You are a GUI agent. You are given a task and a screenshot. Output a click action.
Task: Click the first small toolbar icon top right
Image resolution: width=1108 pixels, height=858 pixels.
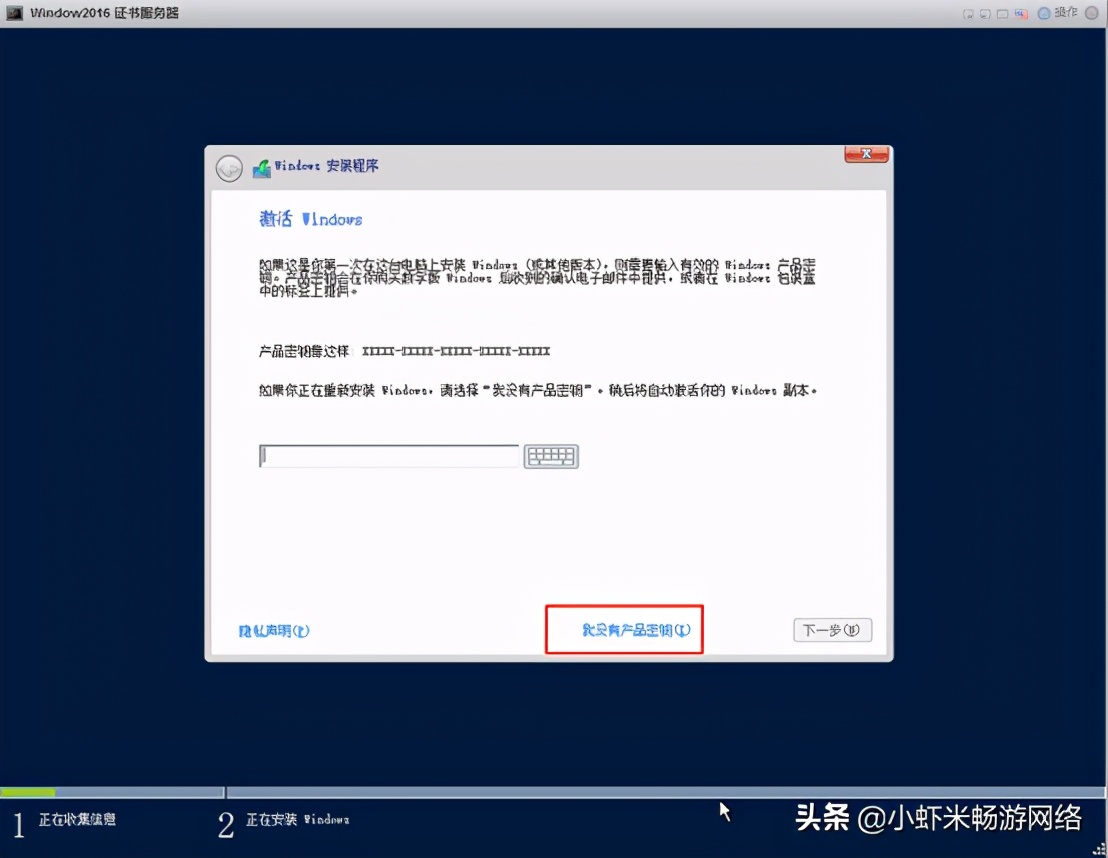[x=968, y=14]
